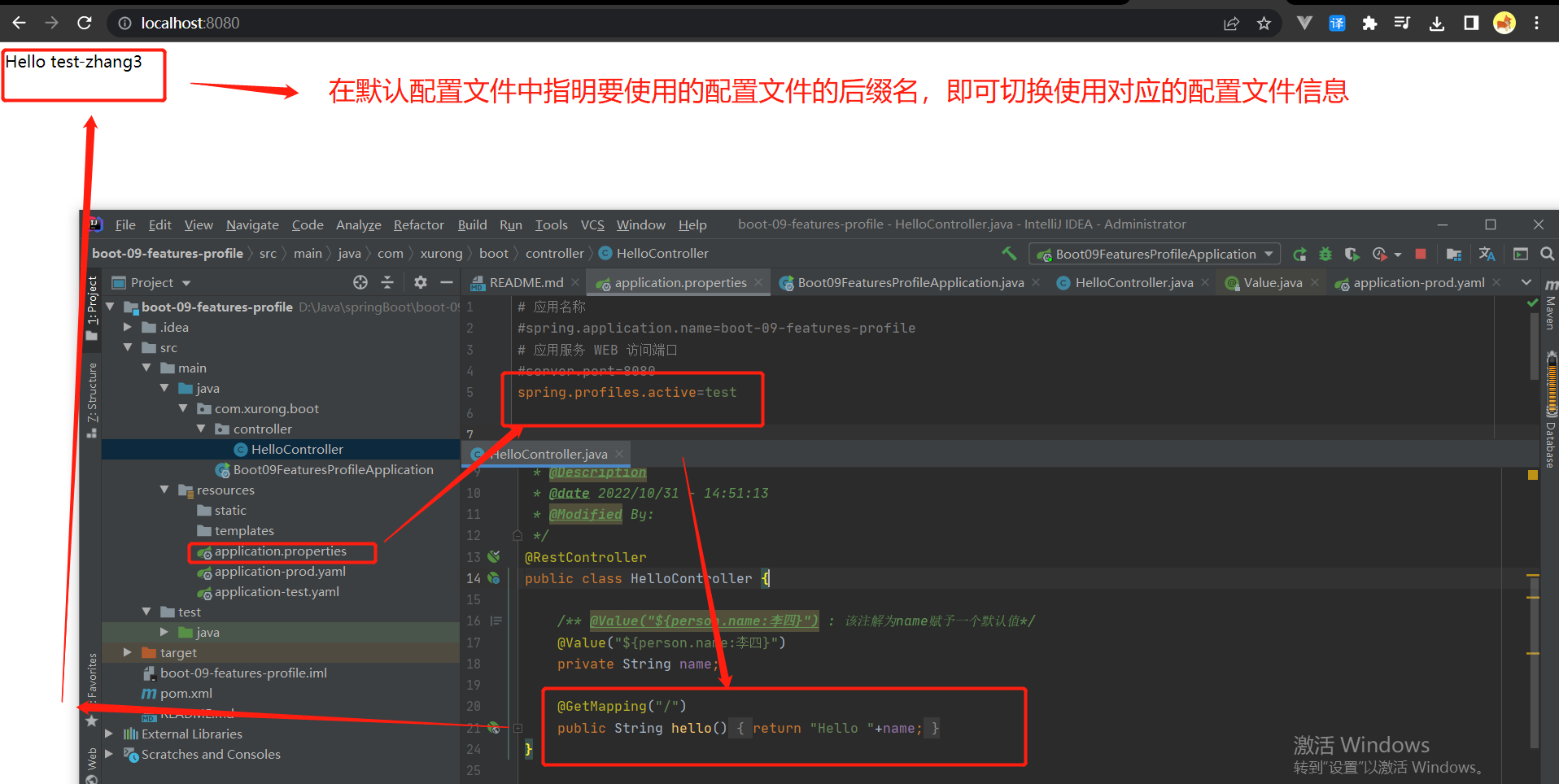Expand the target folder
1559x784 pixels.
(128, 652)
